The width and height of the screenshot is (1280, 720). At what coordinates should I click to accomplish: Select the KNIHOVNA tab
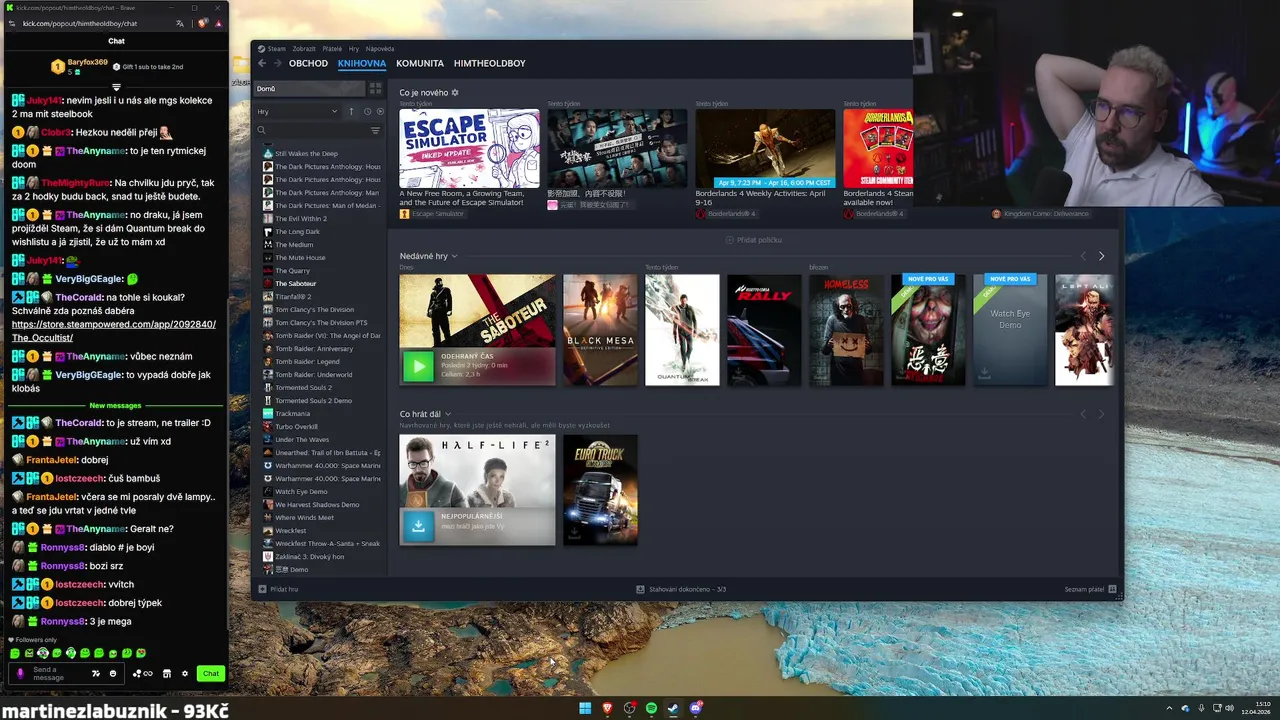coord(362,63)
